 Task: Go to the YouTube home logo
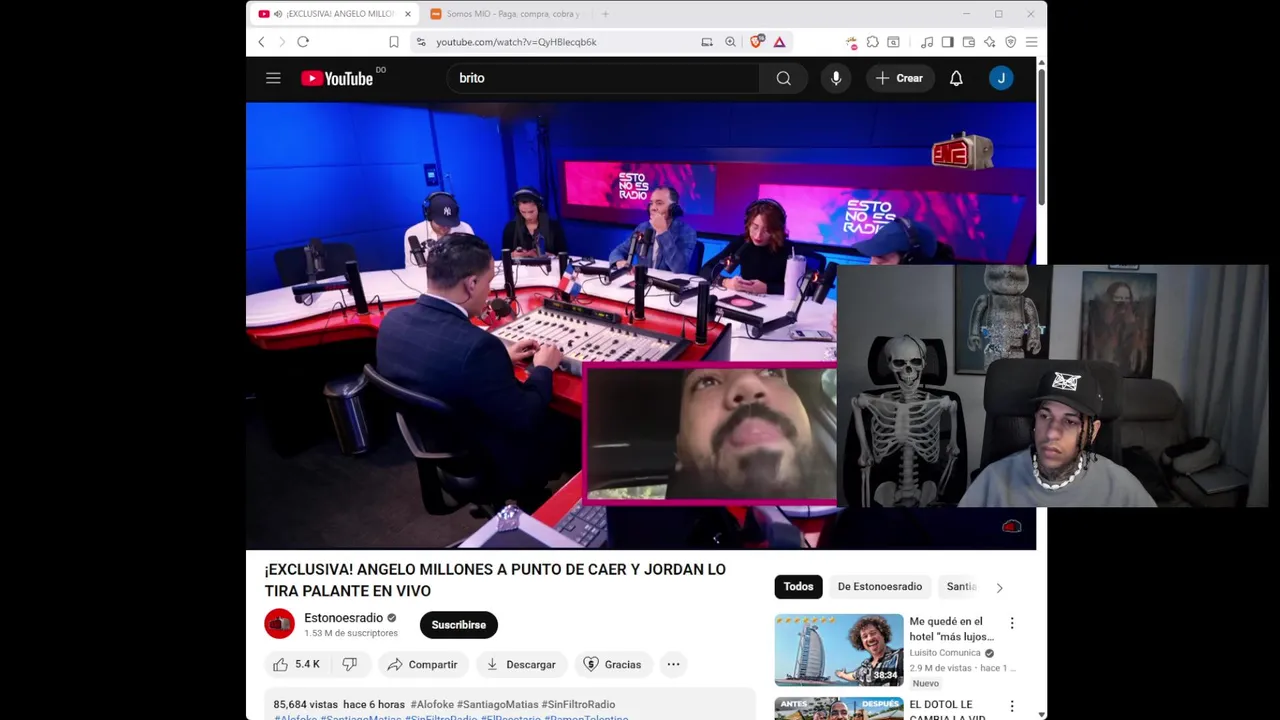(337, 78)
